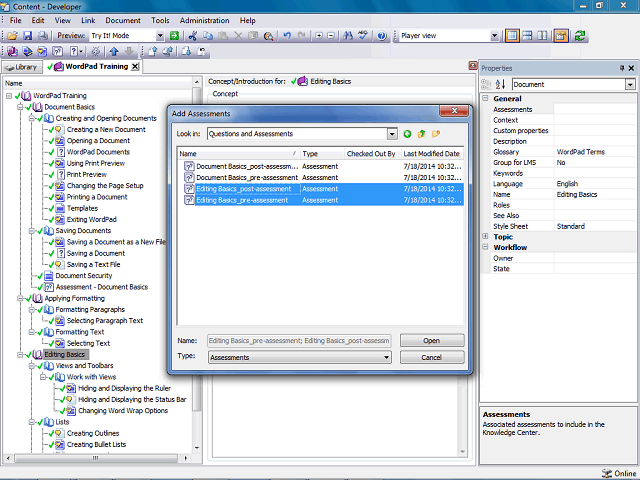The image size is (640, 480).
Task: Click Properties pane Categorized view icon
Action: [x=486, y=84]
